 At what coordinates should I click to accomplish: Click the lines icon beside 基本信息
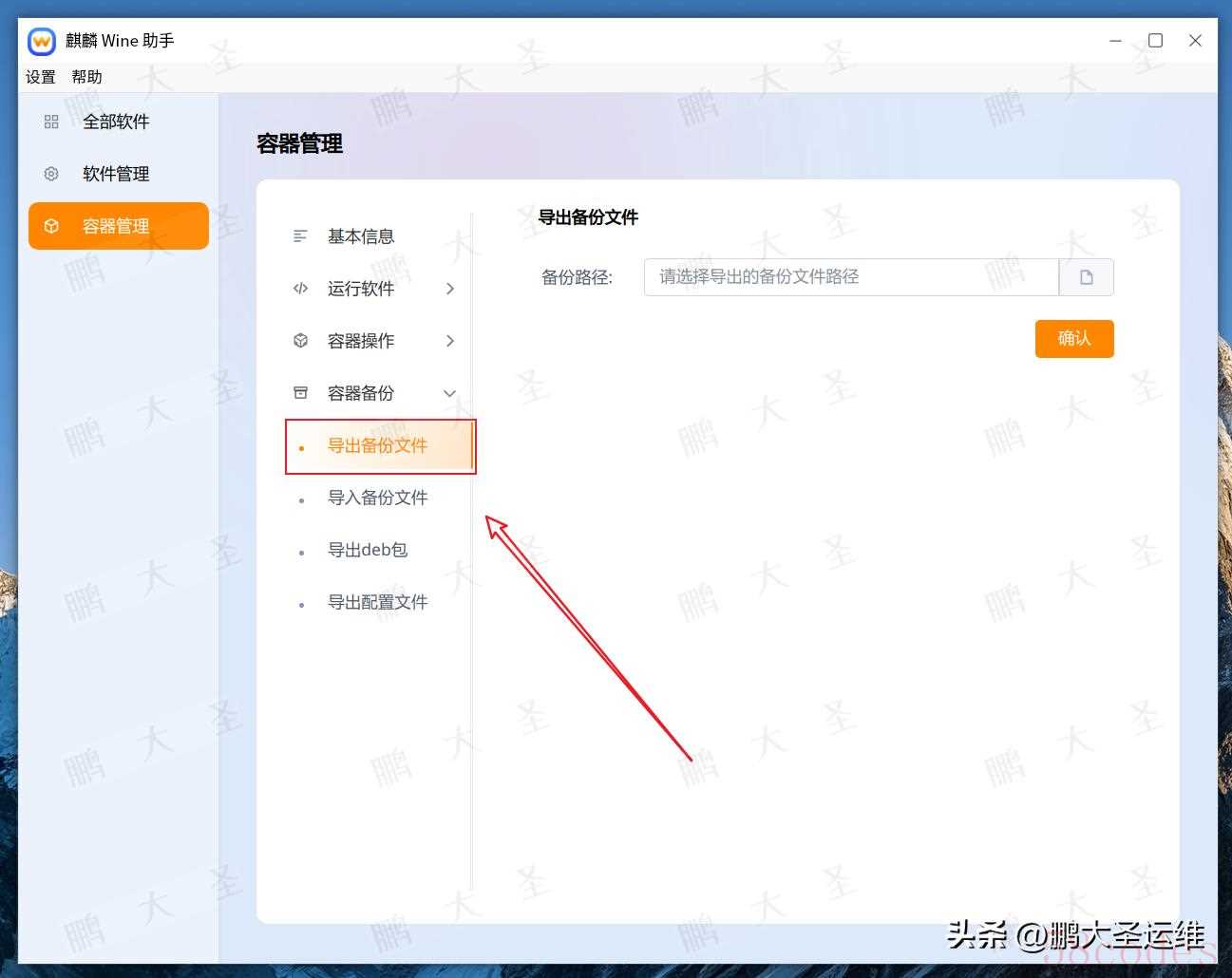click(x=300, y=236)
